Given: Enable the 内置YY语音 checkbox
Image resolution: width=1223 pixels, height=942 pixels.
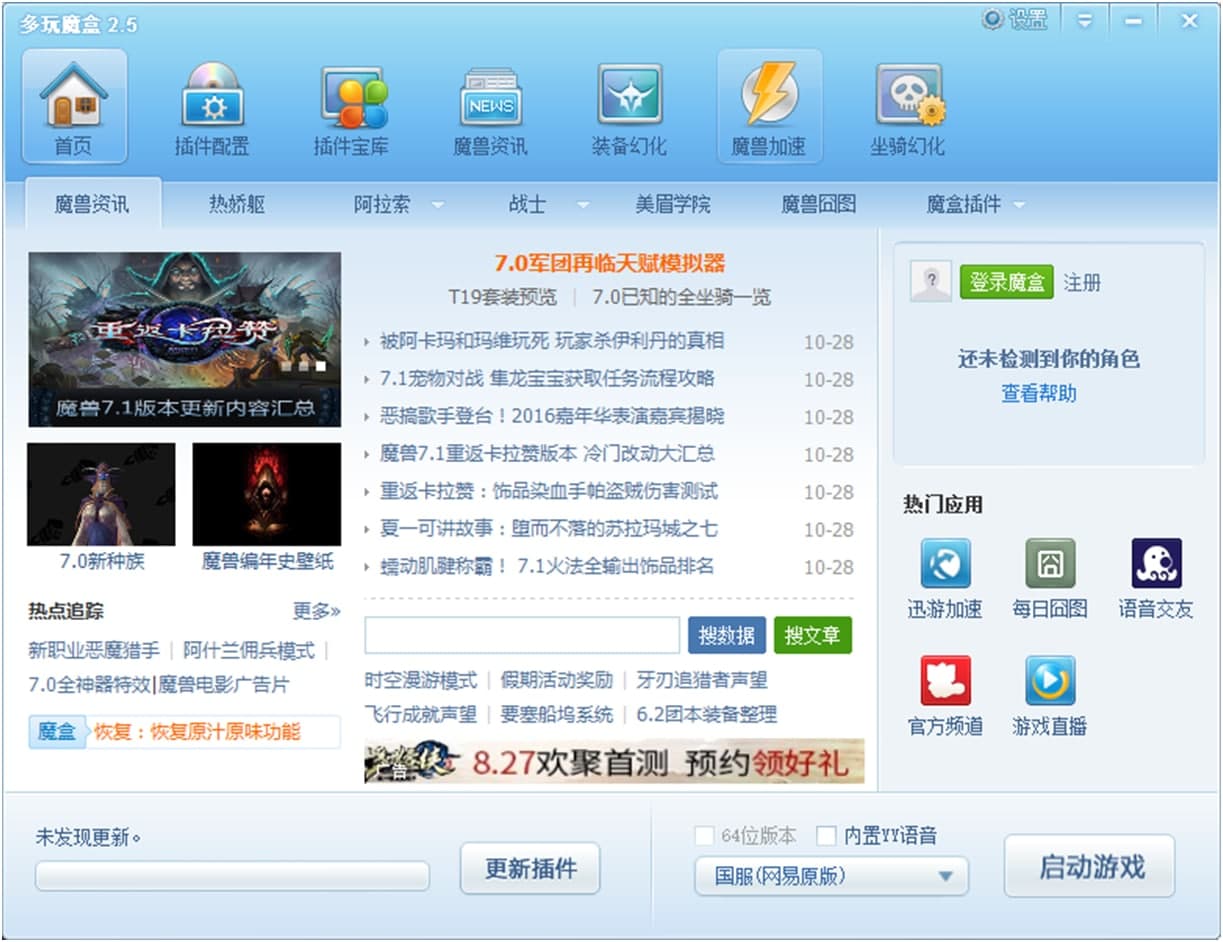Looking at the screenshot, I should point(826,836).
